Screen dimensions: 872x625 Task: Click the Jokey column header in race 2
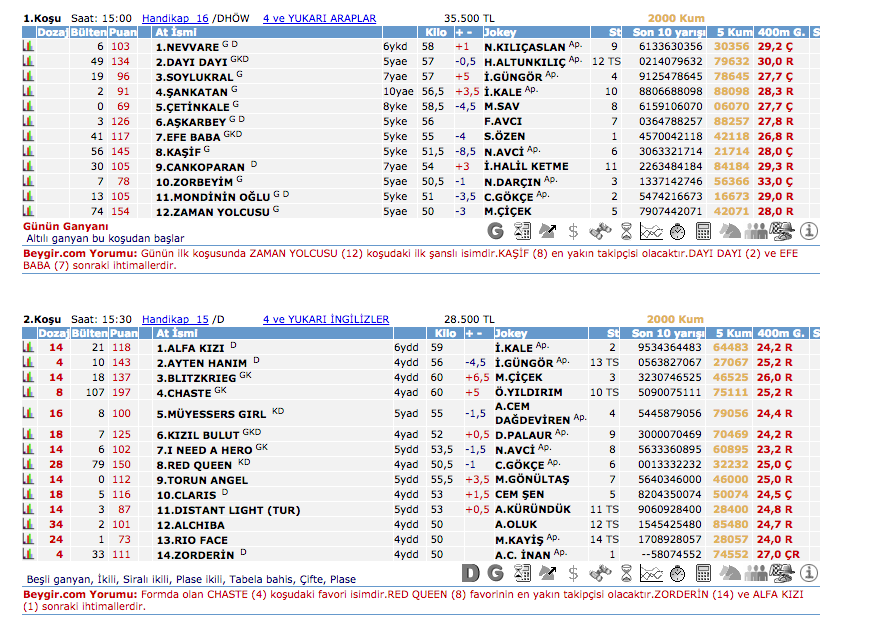coord(511,333)
